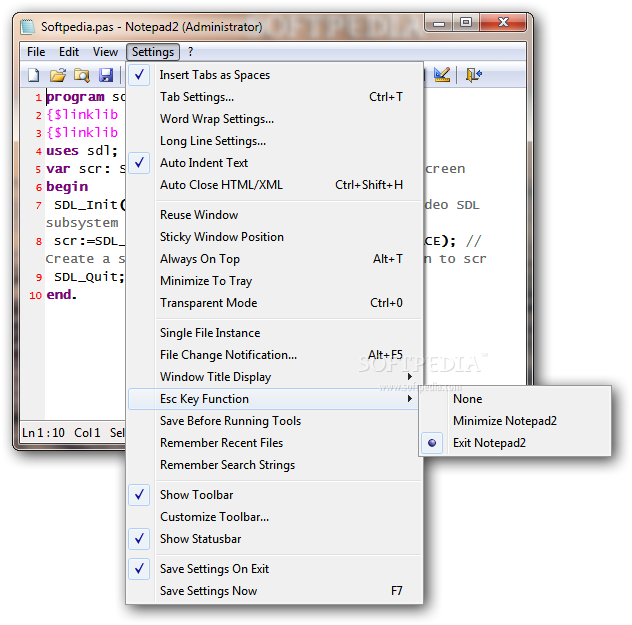632x625 pixels.
Task: Open Tab Settings dialog
Action: pos(275,97)
